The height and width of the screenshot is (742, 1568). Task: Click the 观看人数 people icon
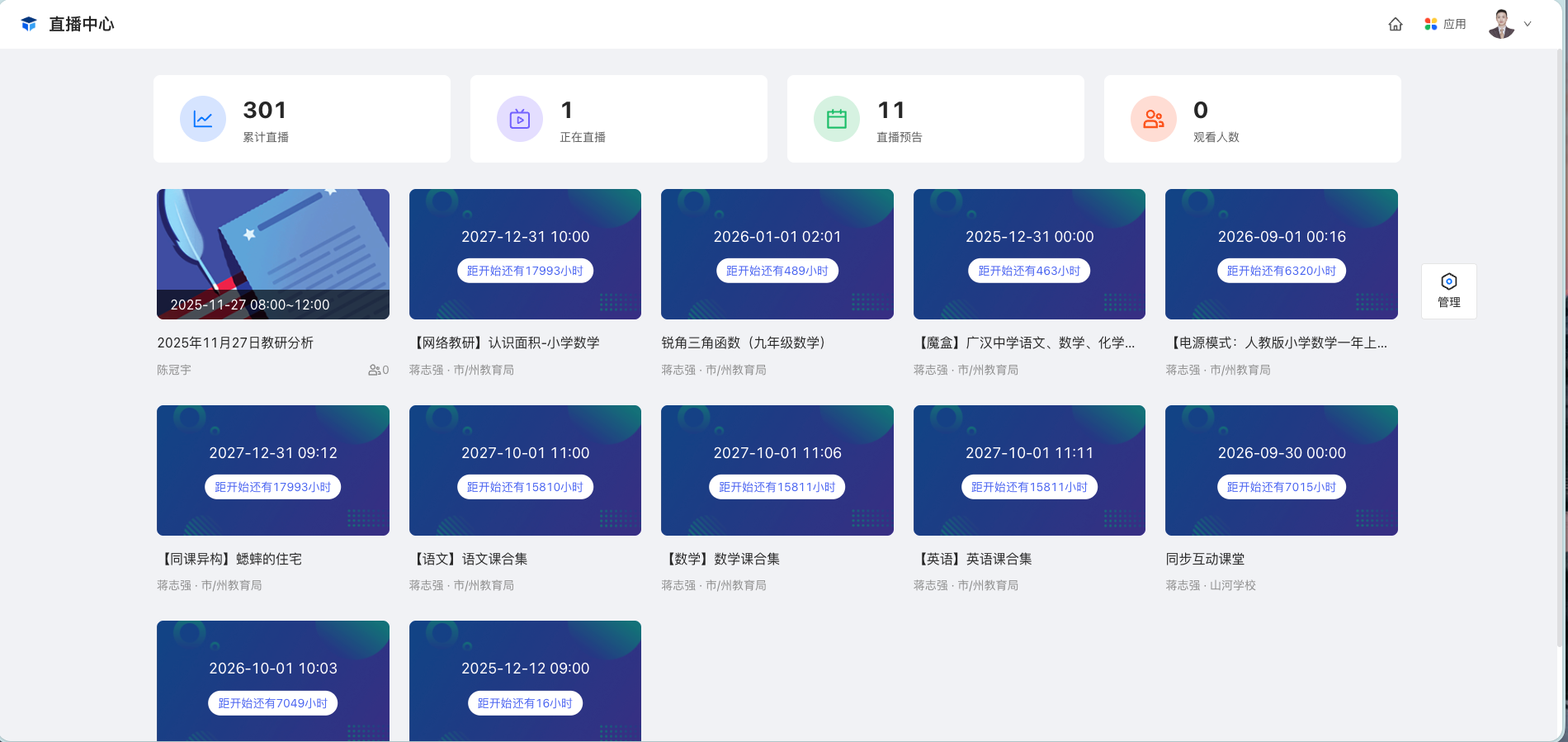tap(1154, 120)
